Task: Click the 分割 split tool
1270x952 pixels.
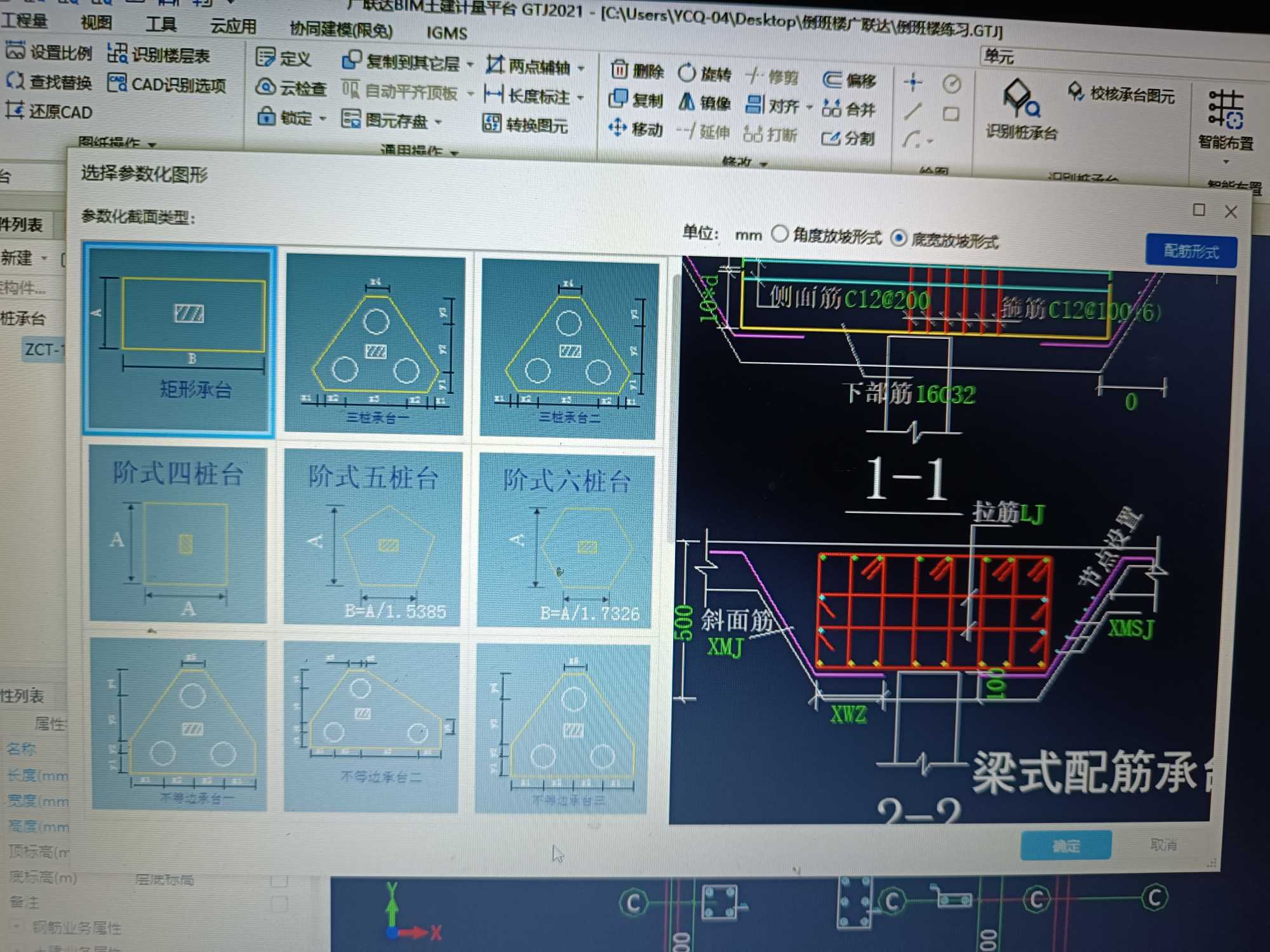Action: (848, 138)
